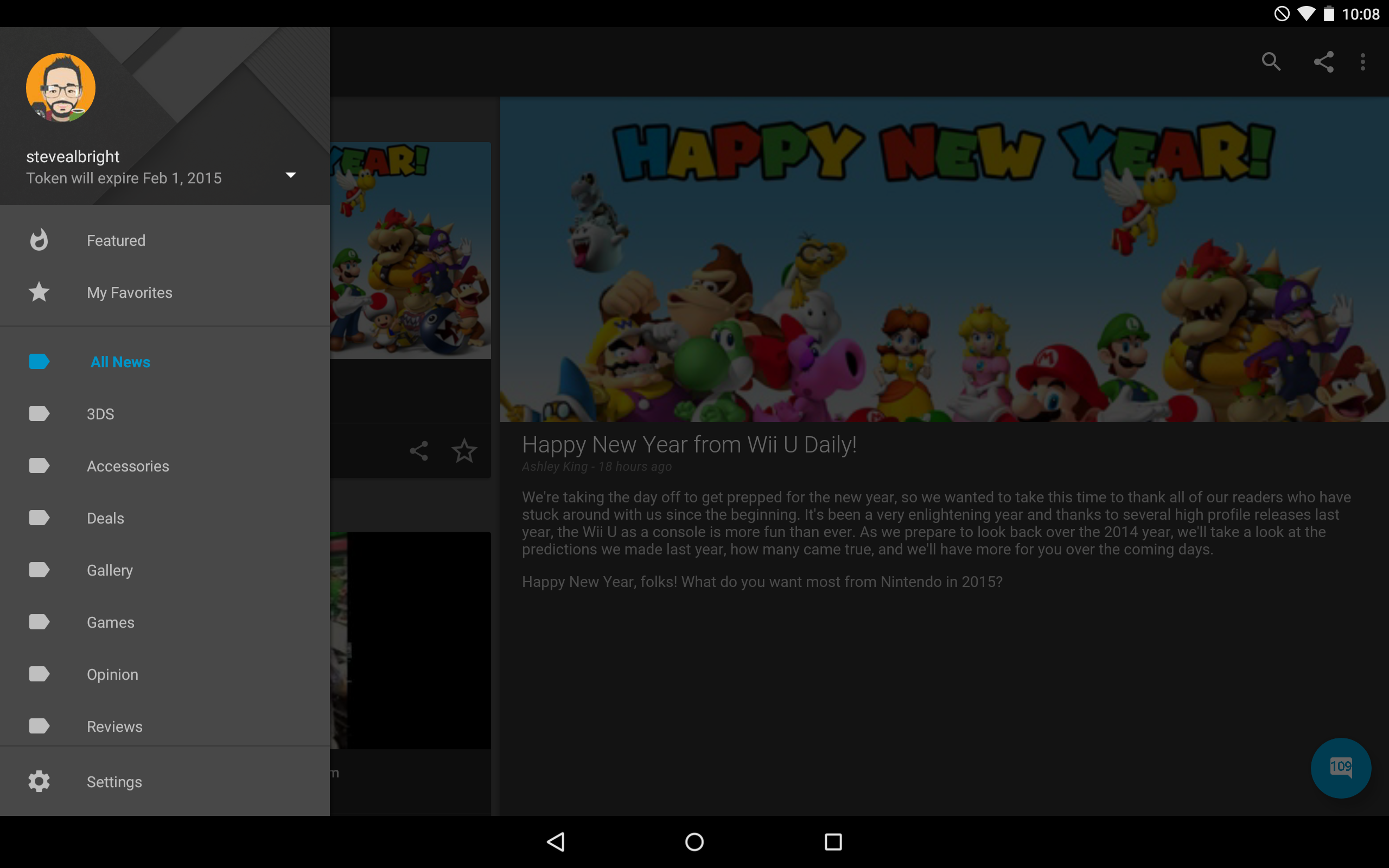This screenshot has height=868, width=1389.
Task: Tap the large Happy New Year banner image
Action: 944,259
